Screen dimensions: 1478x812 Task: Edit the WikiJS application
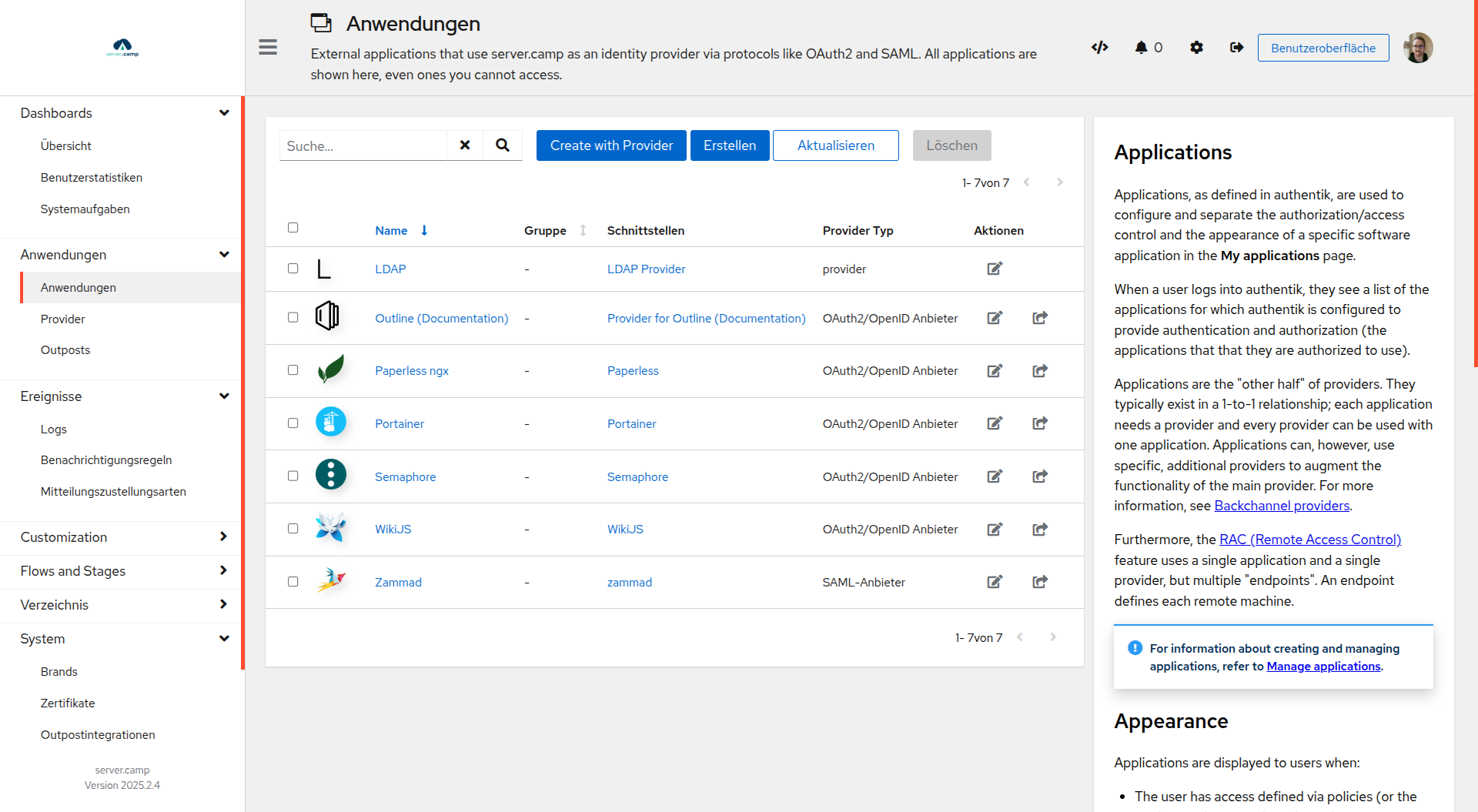click(995, 530)
